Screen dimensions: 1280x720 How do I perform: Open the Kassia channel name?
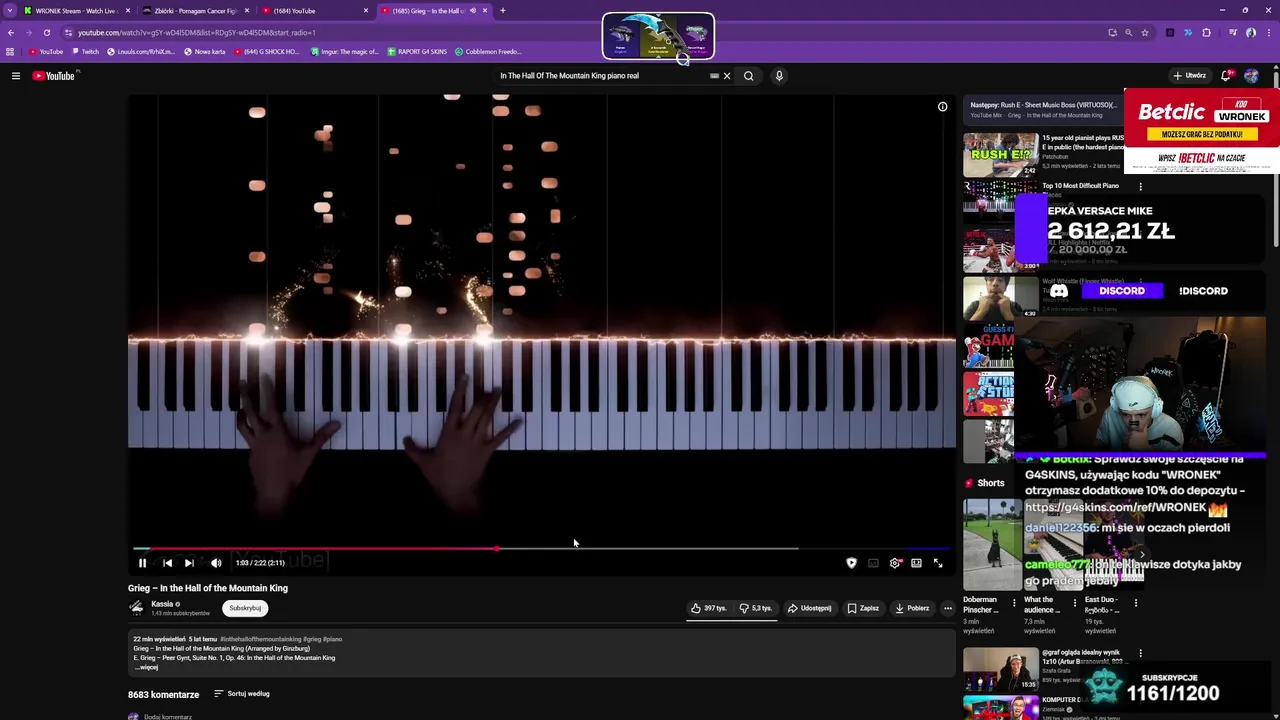point(163,604)
